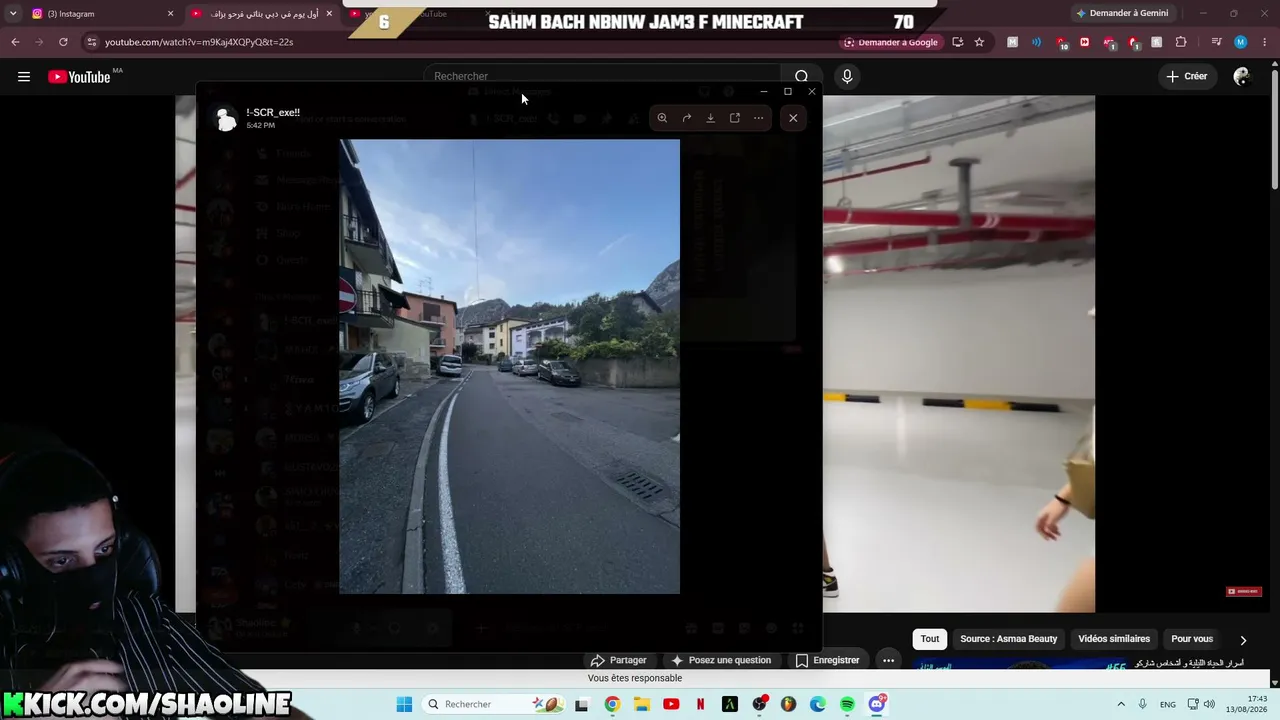The width and height of the screenshot is (1280, 720).
Task: Open the Chrome extensions puzzle icon
Action: coord(1181,42)
